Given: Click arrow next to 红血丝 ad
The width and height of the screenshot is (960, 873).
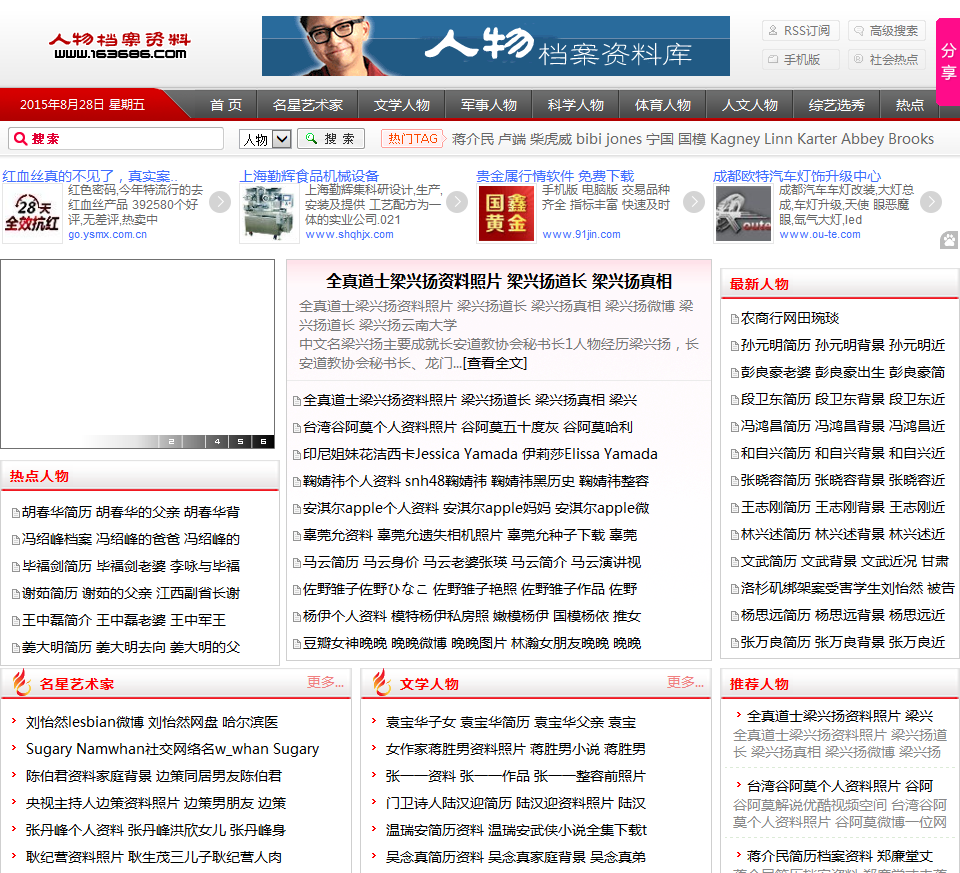Looking at the screenshot, I should pos(220,202).
